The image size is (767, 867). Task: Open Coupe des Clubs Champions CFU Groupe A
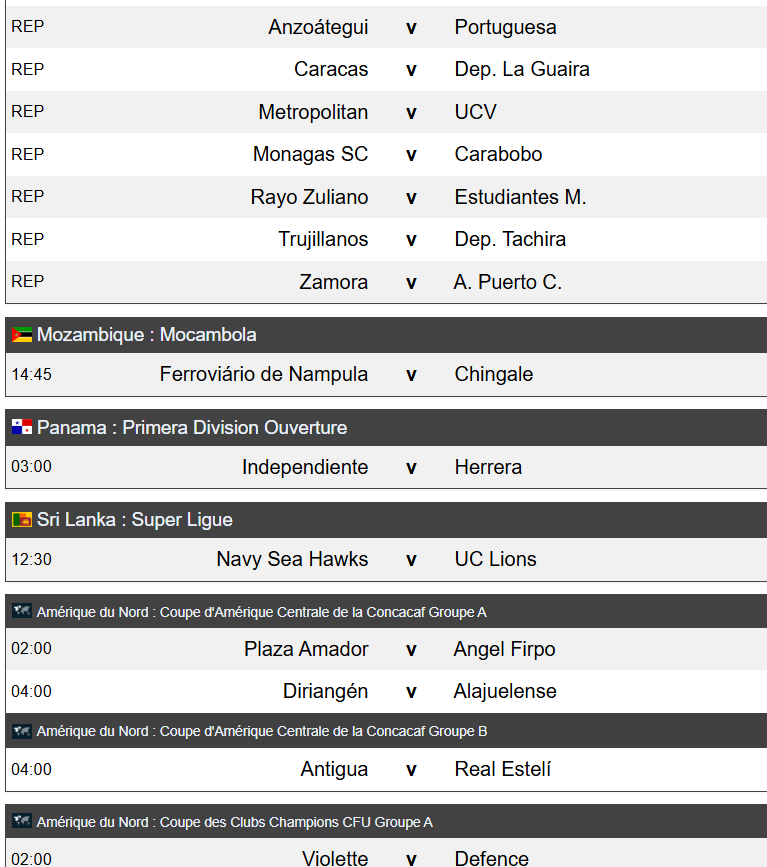pyautogui.click(x=386, y=822)
